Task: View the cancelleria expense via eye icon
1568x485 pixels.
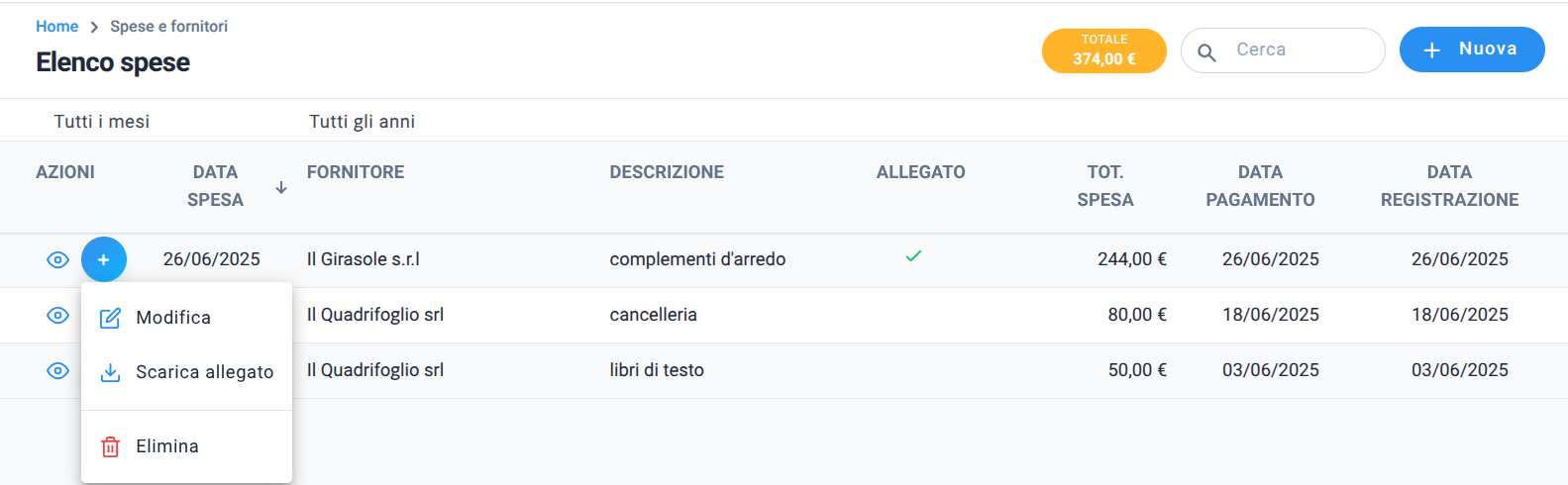Action: (x=57, y=316)
